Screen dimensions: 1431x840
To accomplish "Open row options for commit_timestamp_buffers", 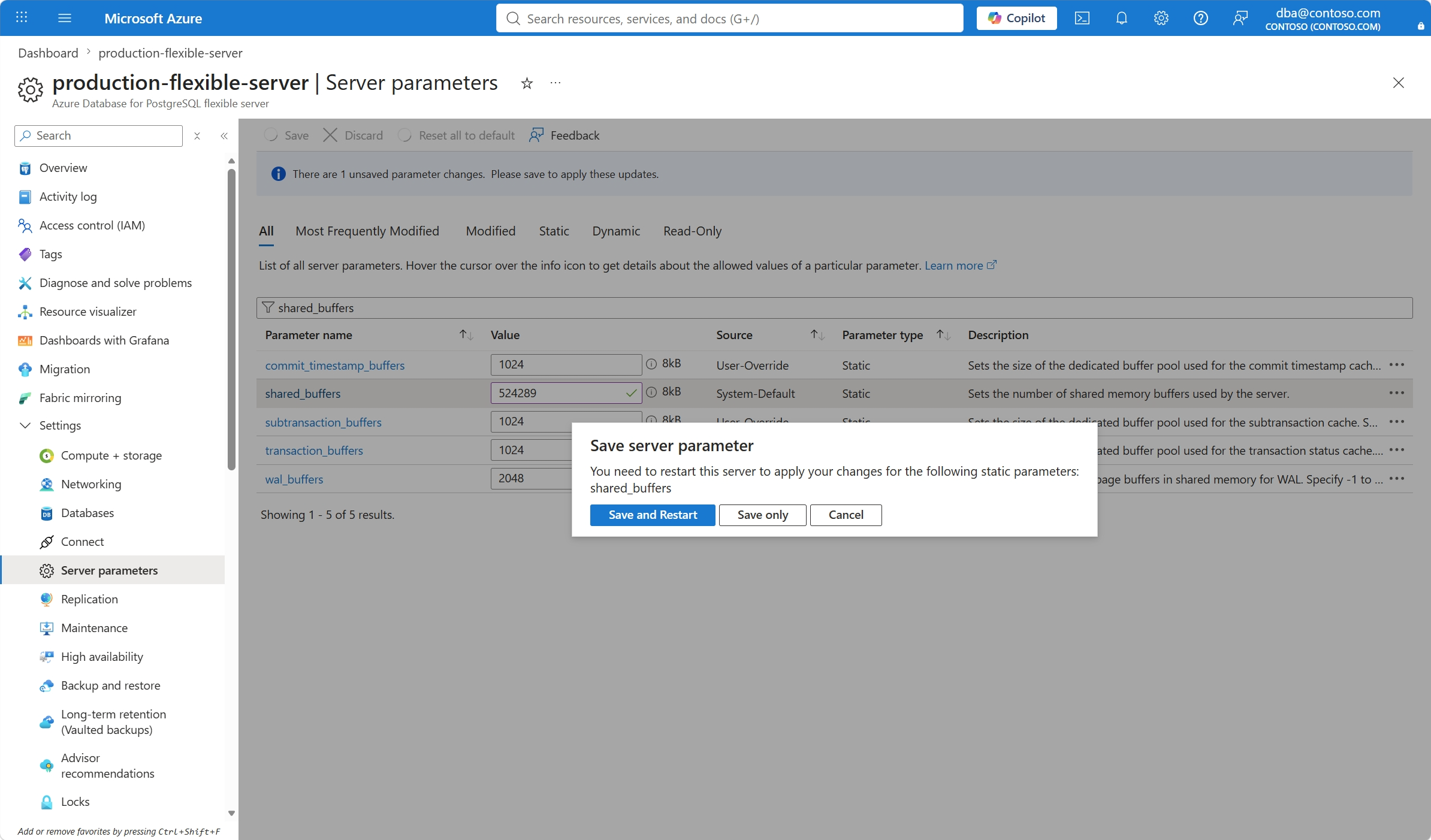I will click(x=1397, y=365).
